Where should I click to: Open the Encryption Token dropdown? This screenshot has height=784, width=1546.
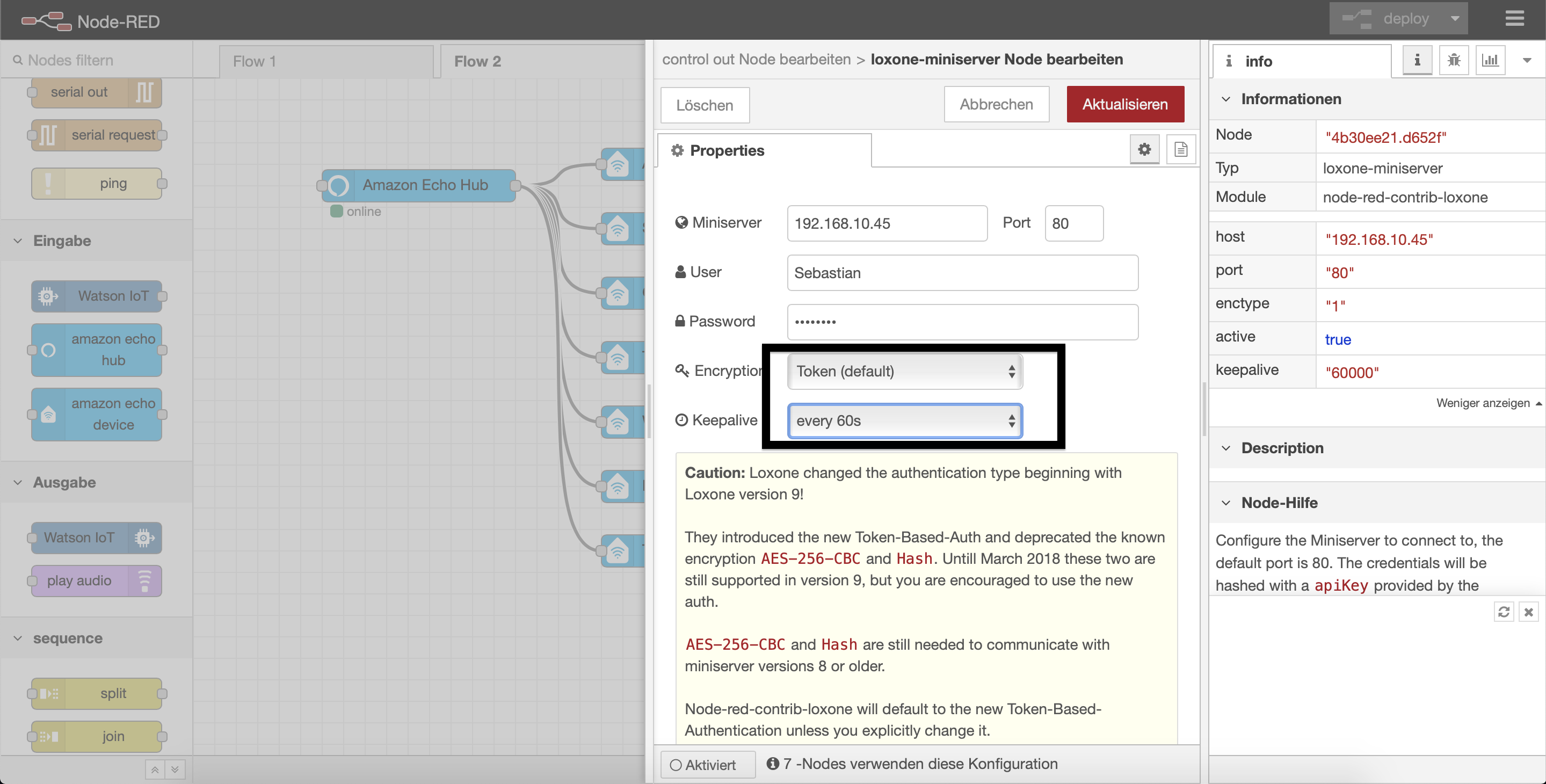(904, 372)
